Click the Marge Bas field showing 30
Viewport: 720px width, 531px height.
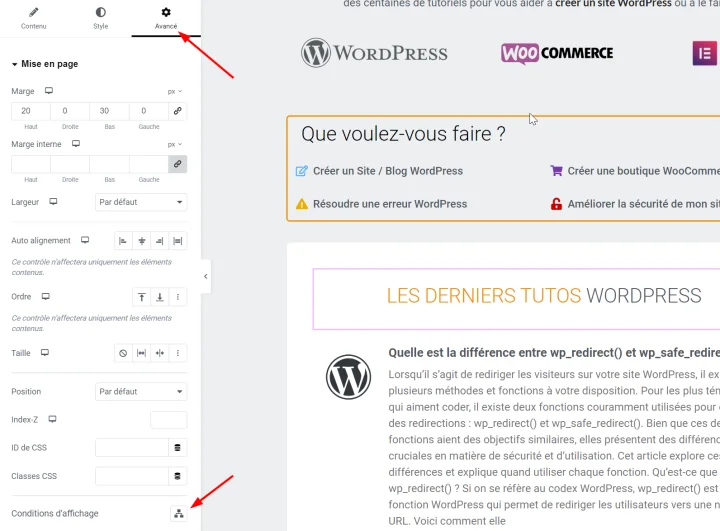[x=109, y=111]
